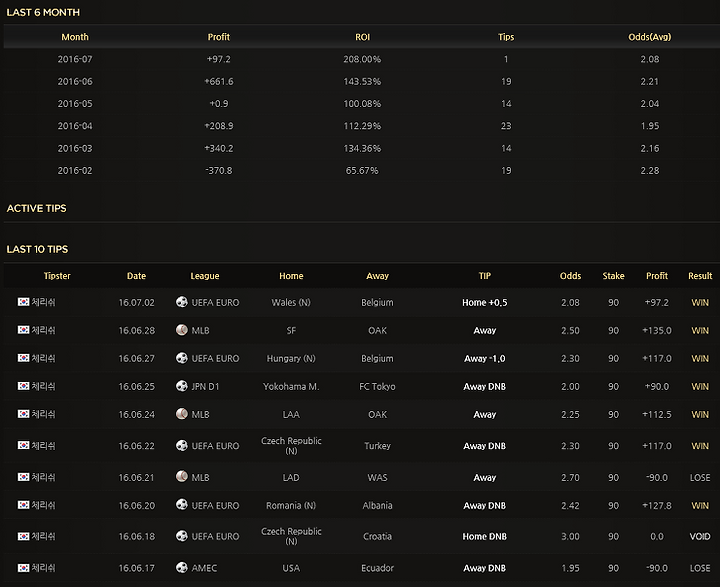Select the Home DNB tip

point(484,536)
